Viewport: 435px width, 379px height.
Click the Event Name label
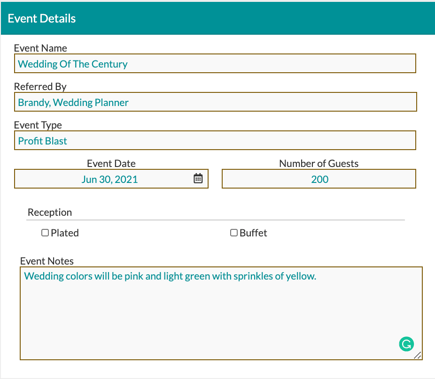click(40, 48)
